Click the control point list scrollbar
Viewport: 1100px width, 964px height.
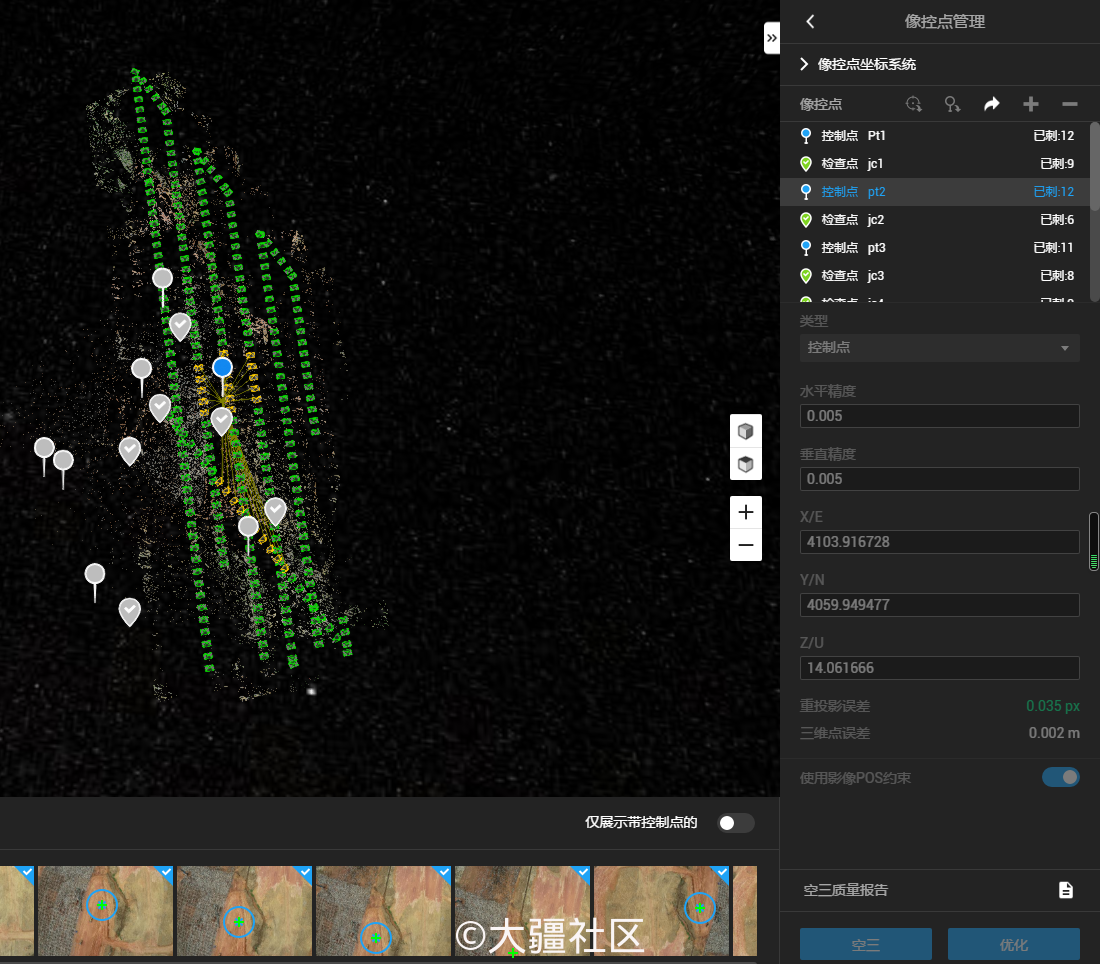(1095, 165)
